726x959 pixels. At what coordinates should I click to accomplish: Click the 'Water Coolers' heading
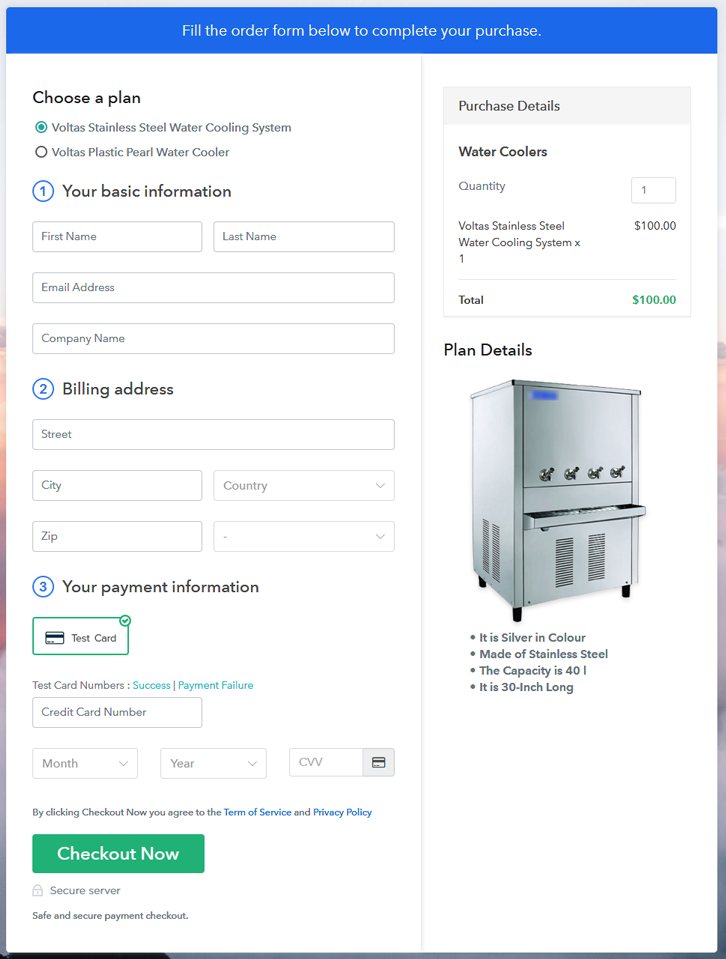503,152
